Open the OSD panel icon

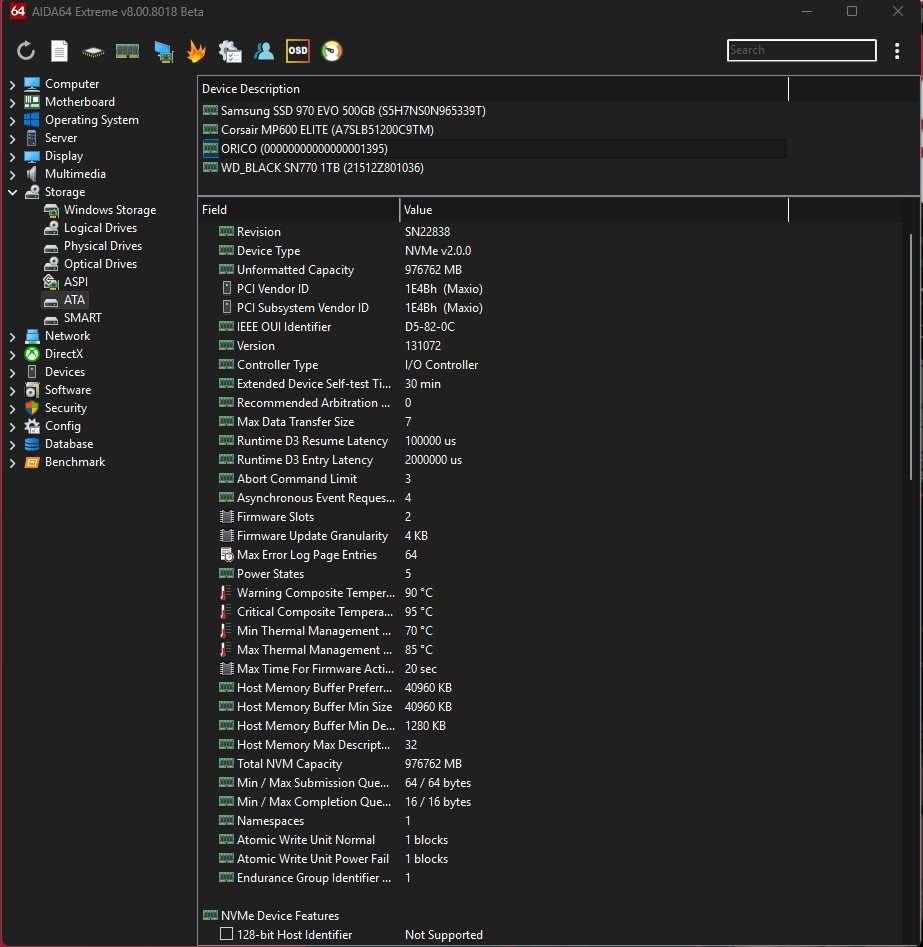point(297,51)
